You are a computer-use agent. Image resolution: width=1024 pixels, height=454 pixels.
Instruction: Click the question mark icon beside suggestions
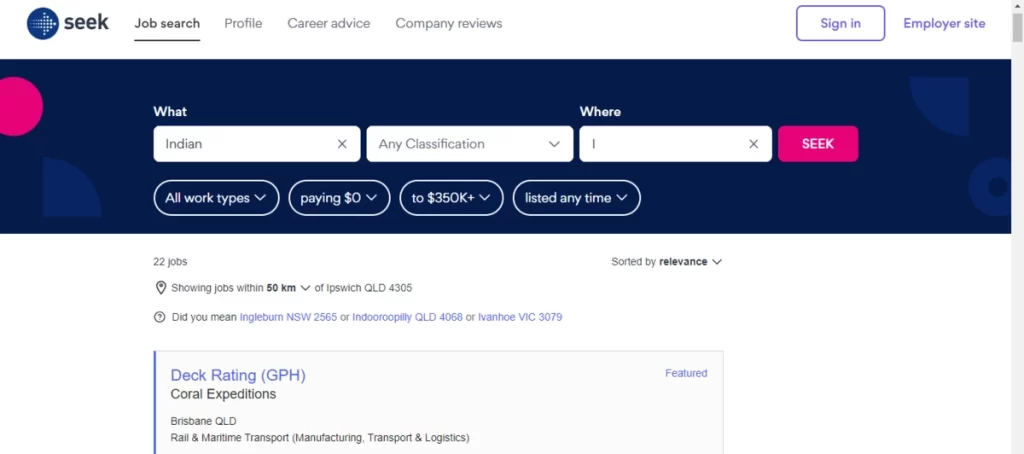click(x=160, y=317)
